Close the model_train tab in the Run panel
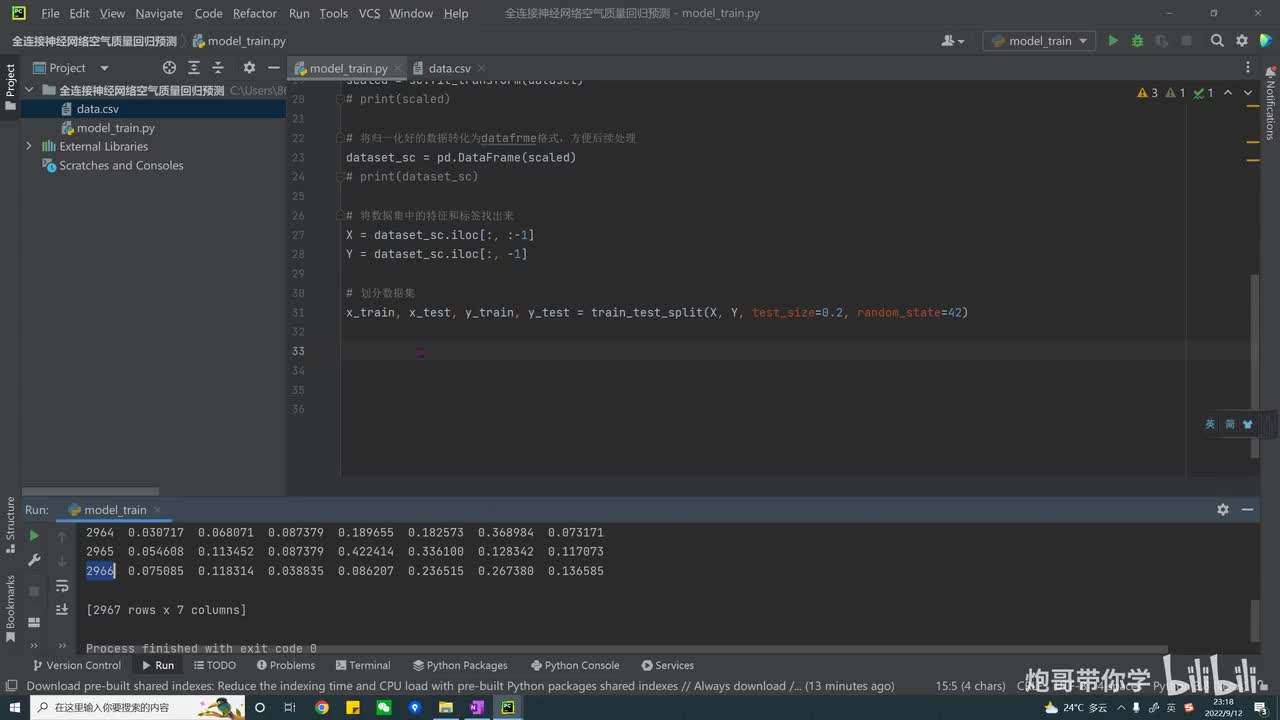1280x720 pixels. tap(158, 510)
